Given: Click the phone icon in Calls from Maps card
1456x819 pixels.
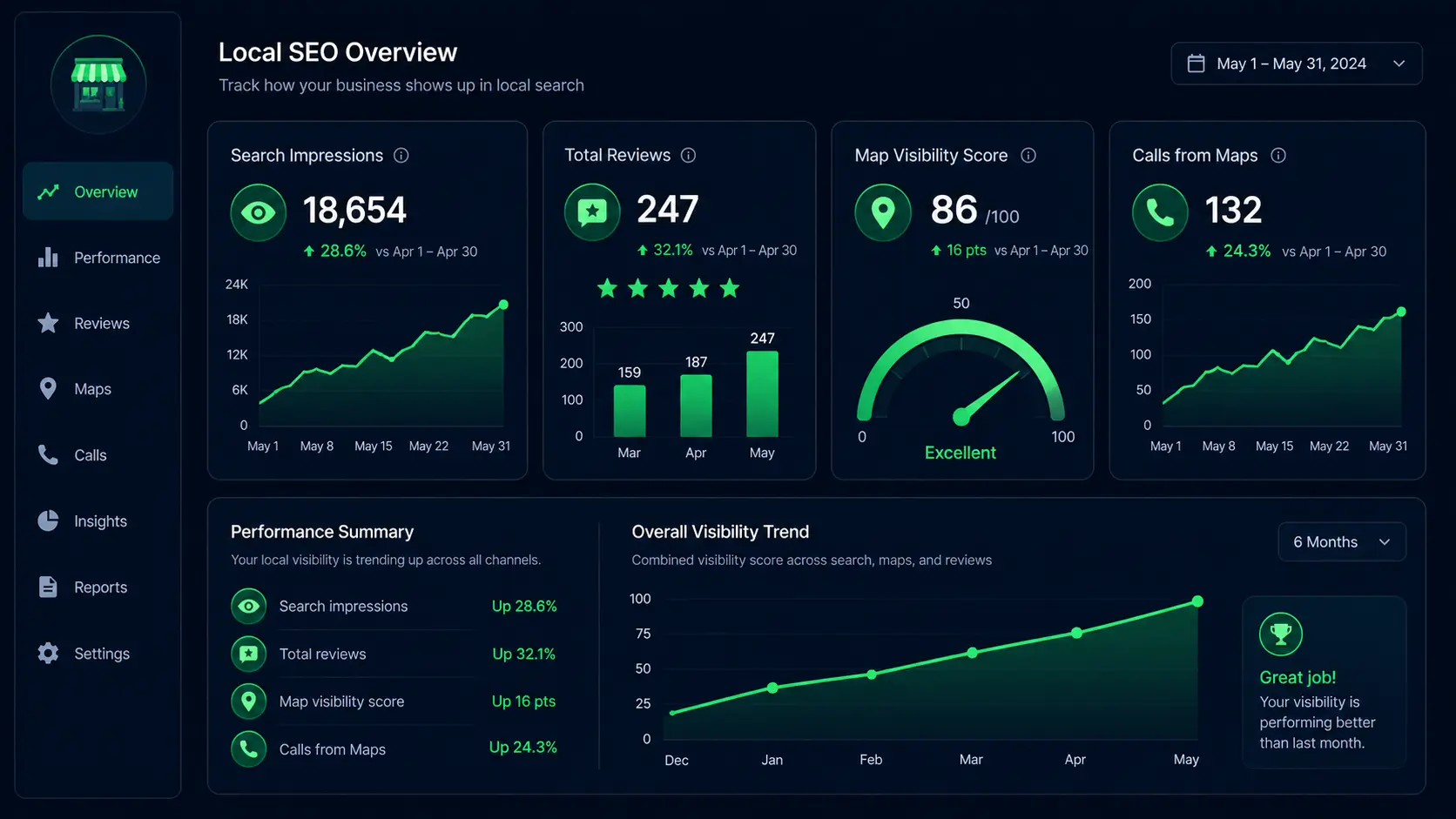Looking at the screenshot, I should tap(1160, 212).
